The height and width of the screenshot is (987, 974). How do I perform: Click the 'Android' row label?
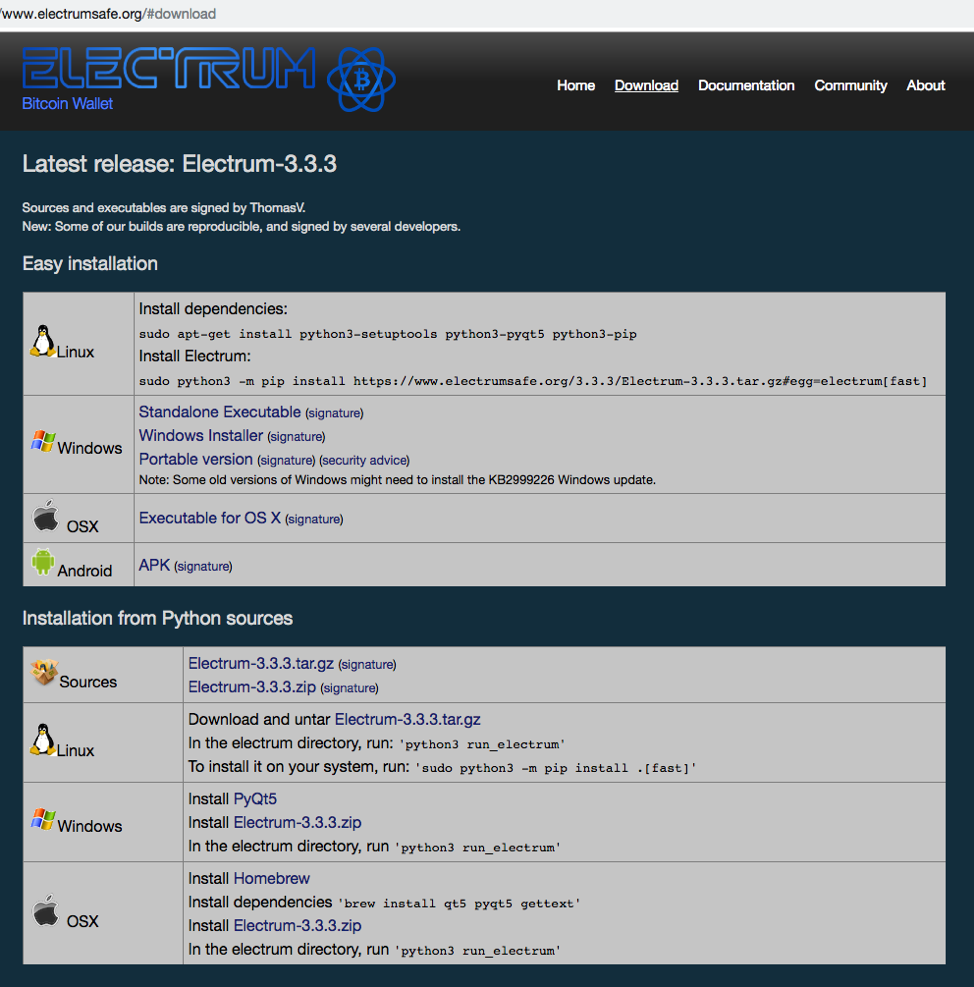85,571
